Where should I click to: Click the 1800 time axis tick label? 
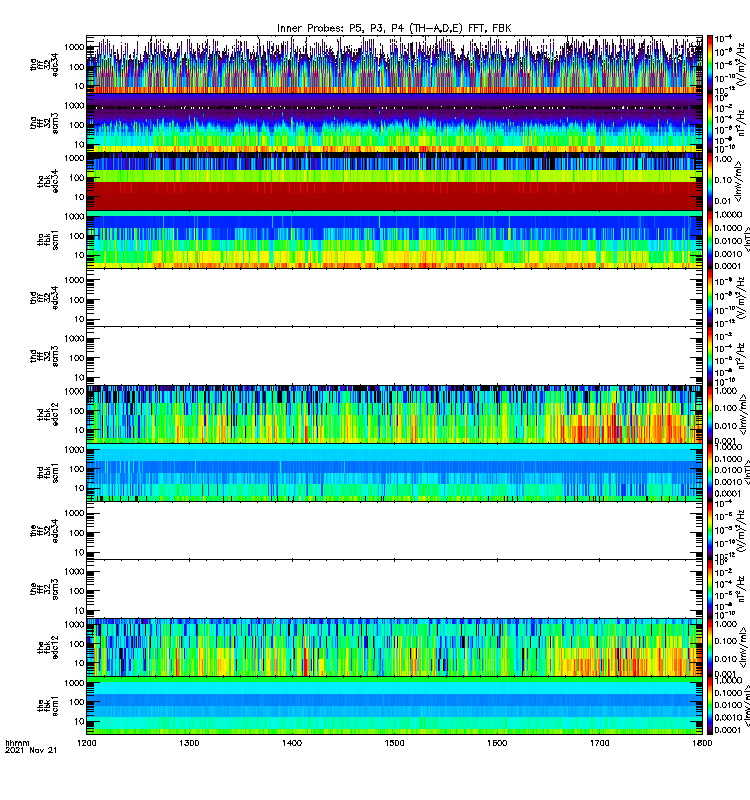702,743
